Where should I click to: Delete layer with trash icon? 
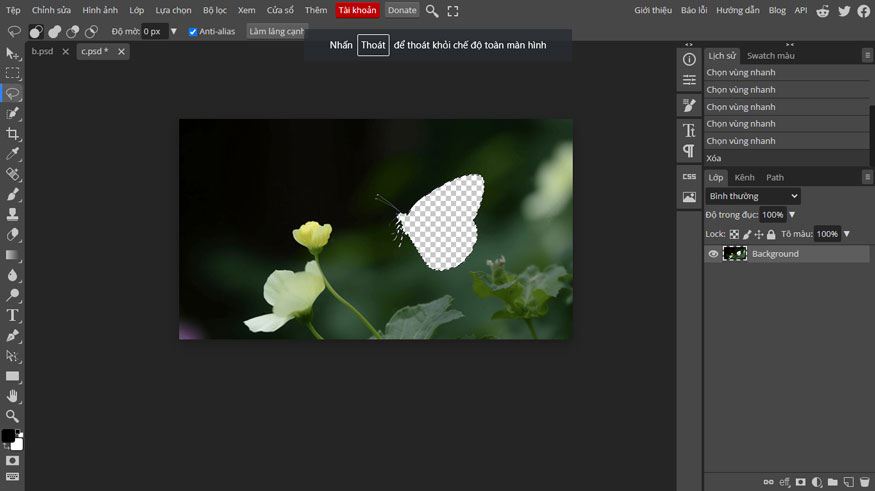[865, 482]
